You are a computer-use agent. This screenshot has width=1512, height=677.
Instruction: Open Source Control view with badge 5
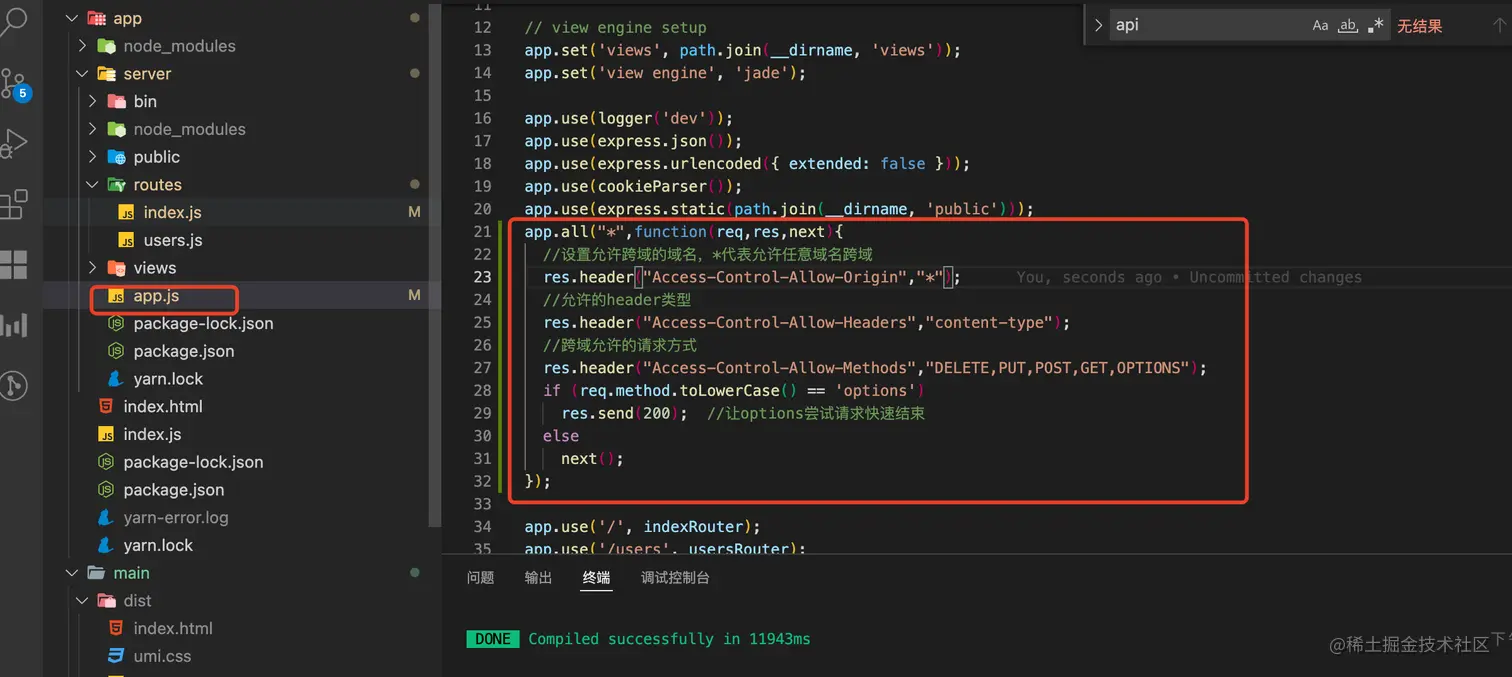14,84
